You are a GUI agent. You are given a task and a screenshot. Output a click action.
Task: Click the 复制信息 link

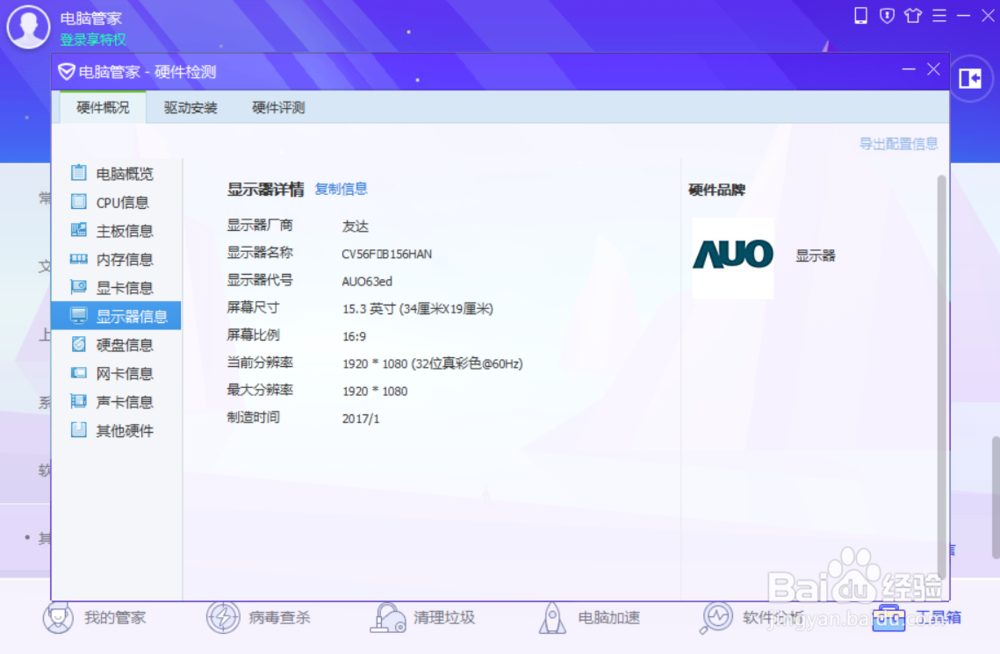[341, 189]
